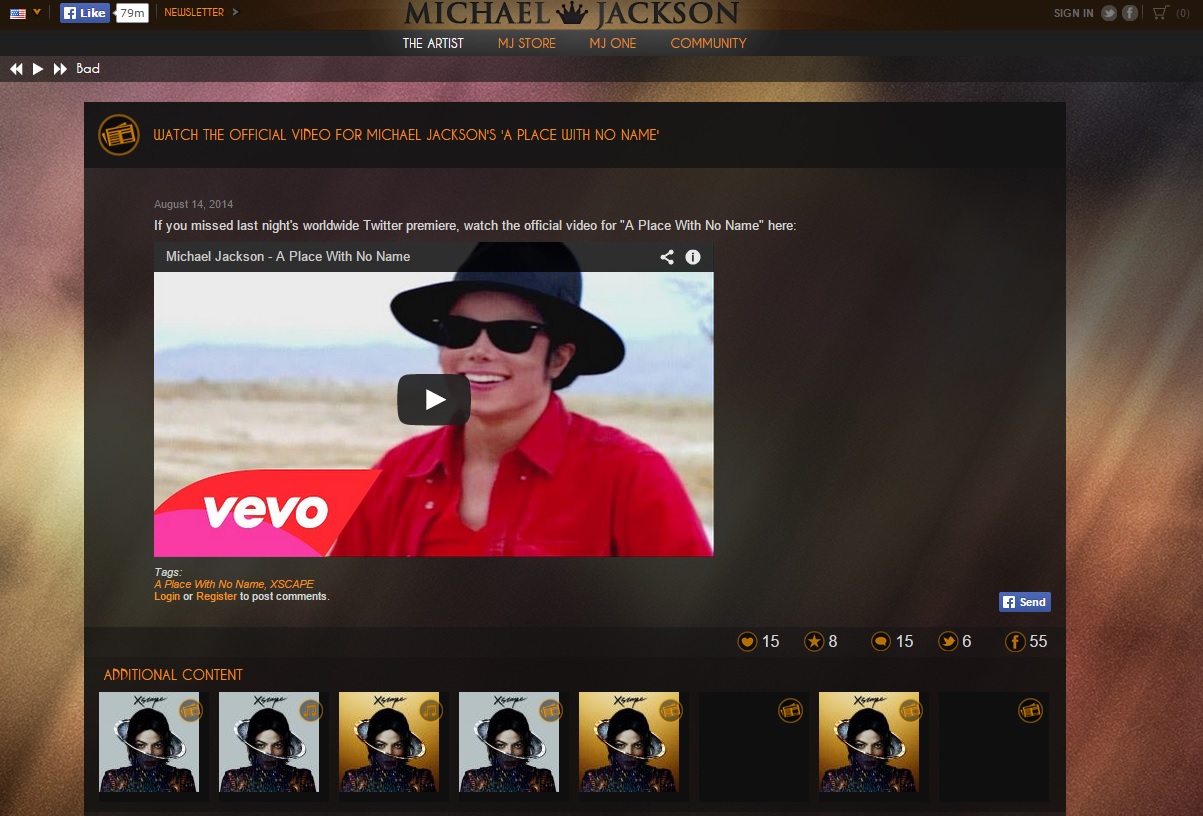Open the 'A Place With No Name' tag

pyautogui.click(x=209, y=584)
